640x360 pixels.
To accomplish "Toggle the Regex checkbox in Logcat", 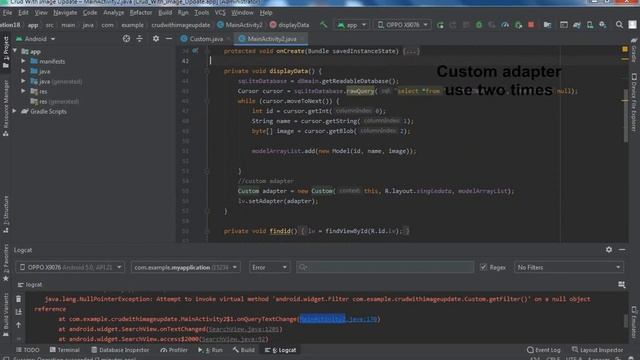I will 483,267.
